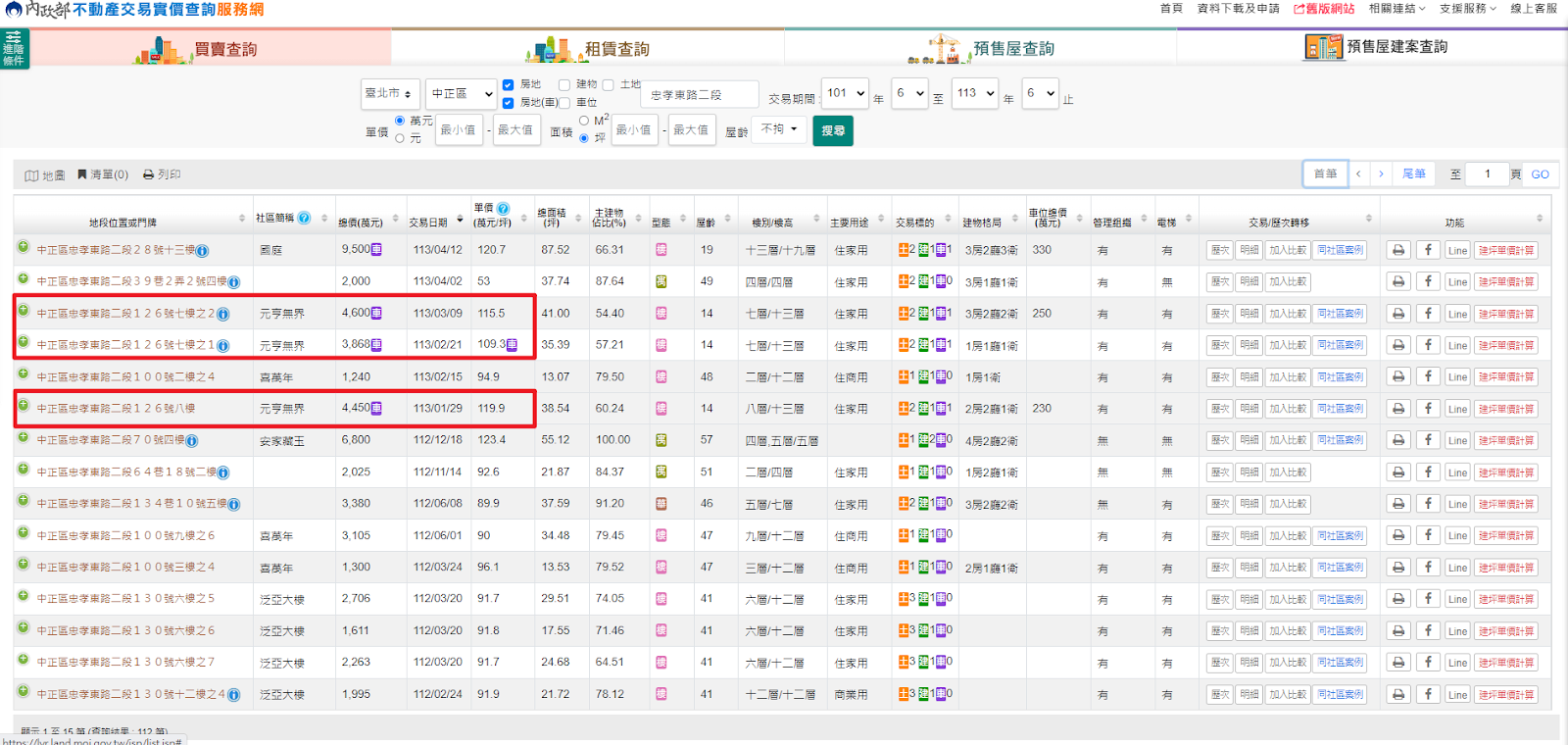Image resolution: width=1568 pixels, height=745 pixels.
Task: Share the 3,380 price row on Facebook
Action: coord(1428,504)
